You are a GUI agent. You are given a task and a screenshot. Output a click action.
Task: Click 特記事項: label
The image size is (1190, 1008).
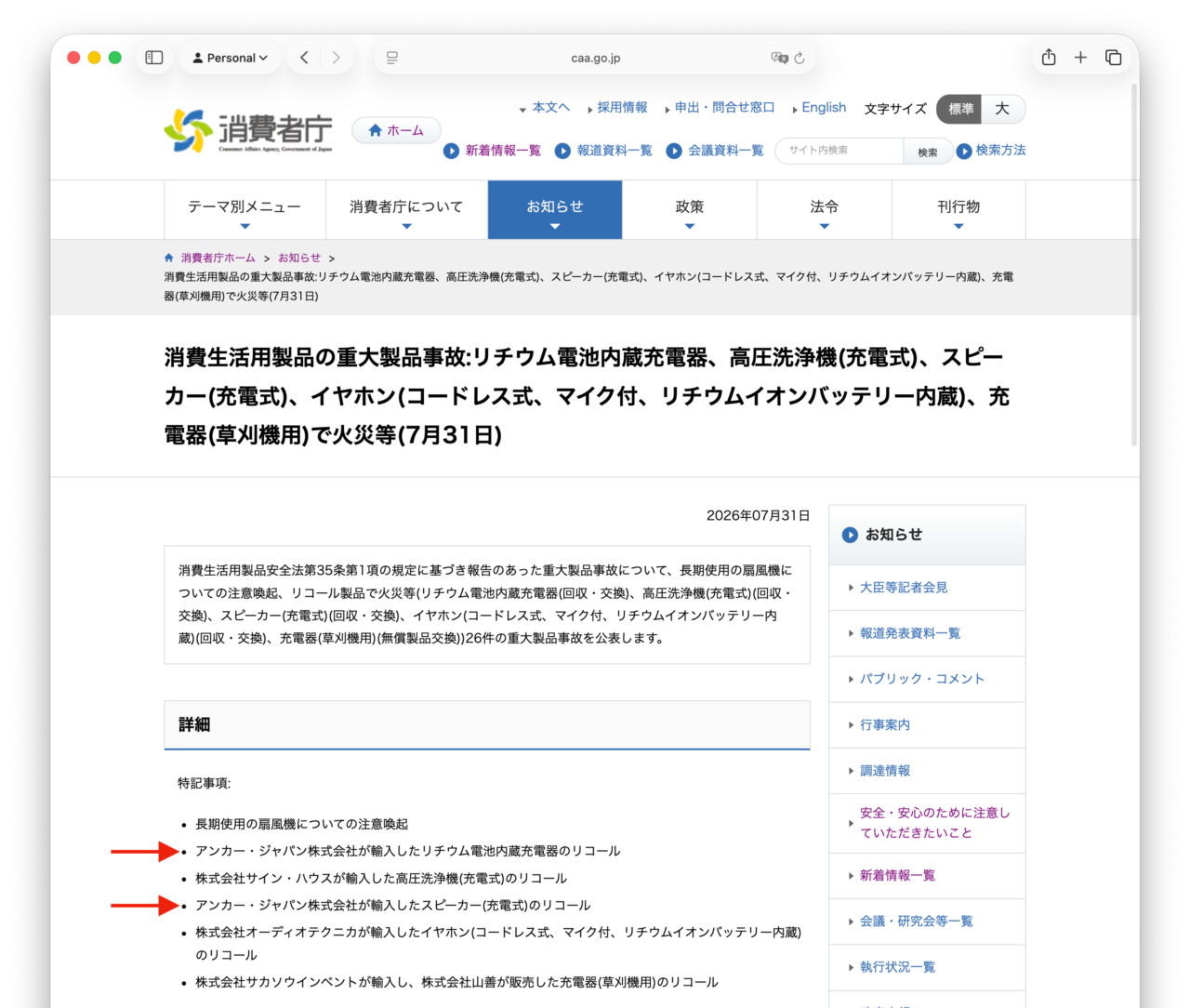point(205,783)
